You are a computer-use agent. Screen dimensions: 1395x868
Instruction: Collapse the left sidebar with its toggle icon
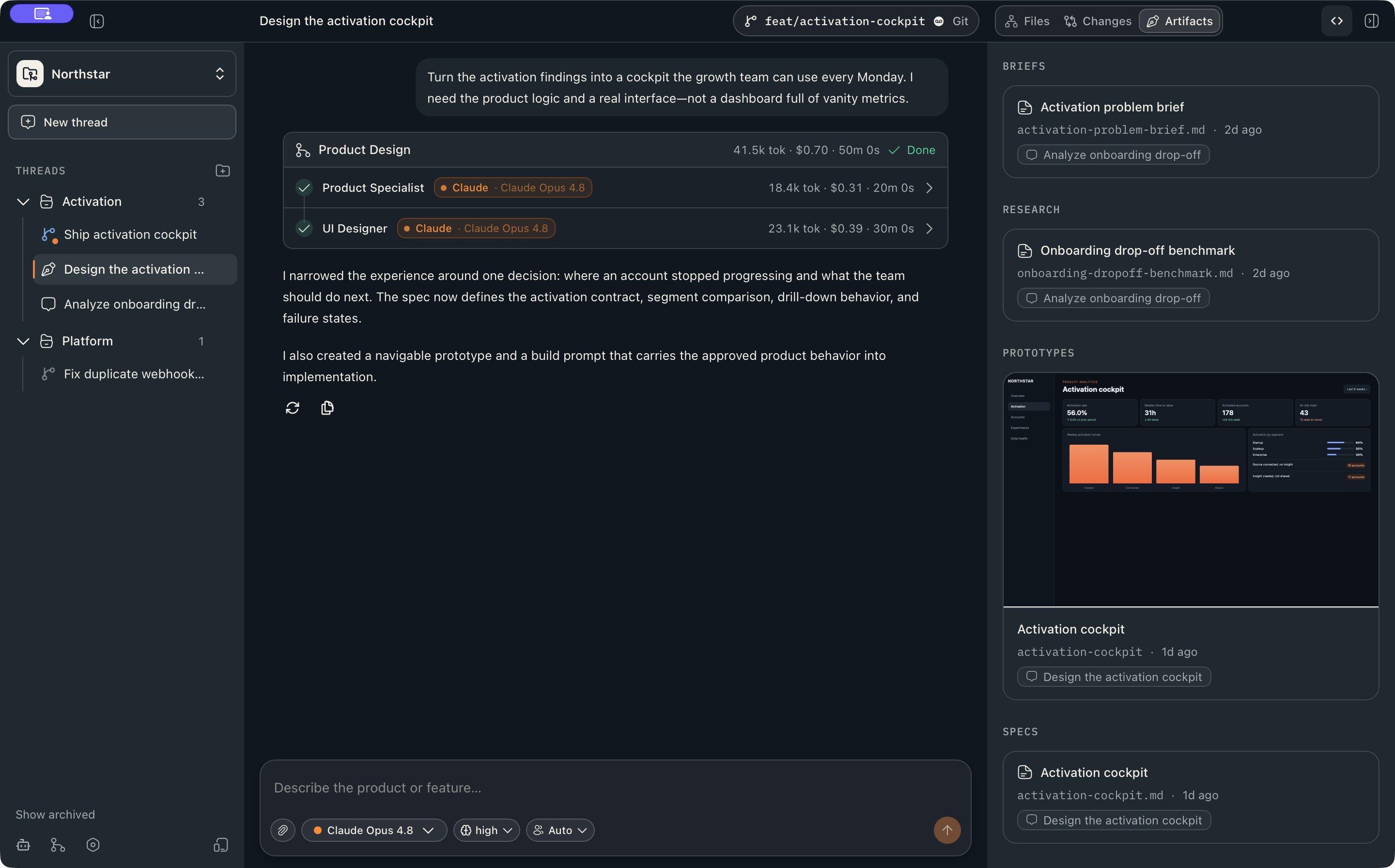pyautogui.click(x=96, y=21)
